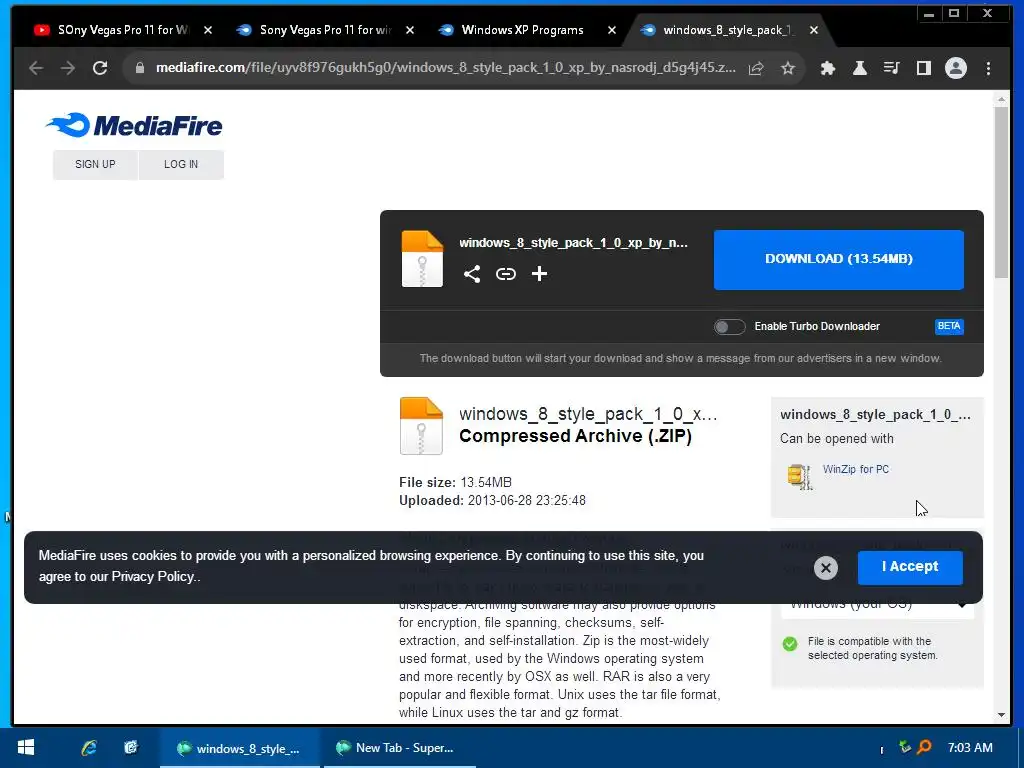Viewport: 1024px width, 768px height.
Task: Accept cookies with I Accept button
Action: click(x=910, y=567)
